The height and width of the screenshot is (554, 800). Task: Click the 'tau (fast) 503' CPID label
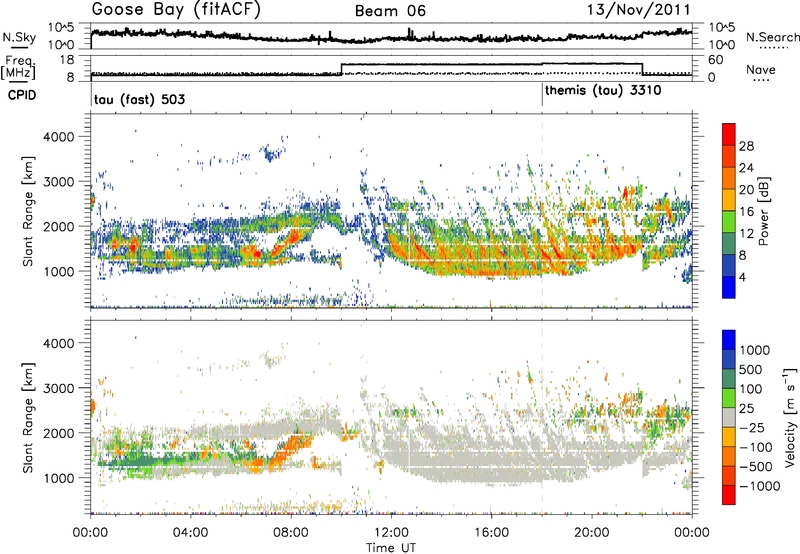[139, 99]
